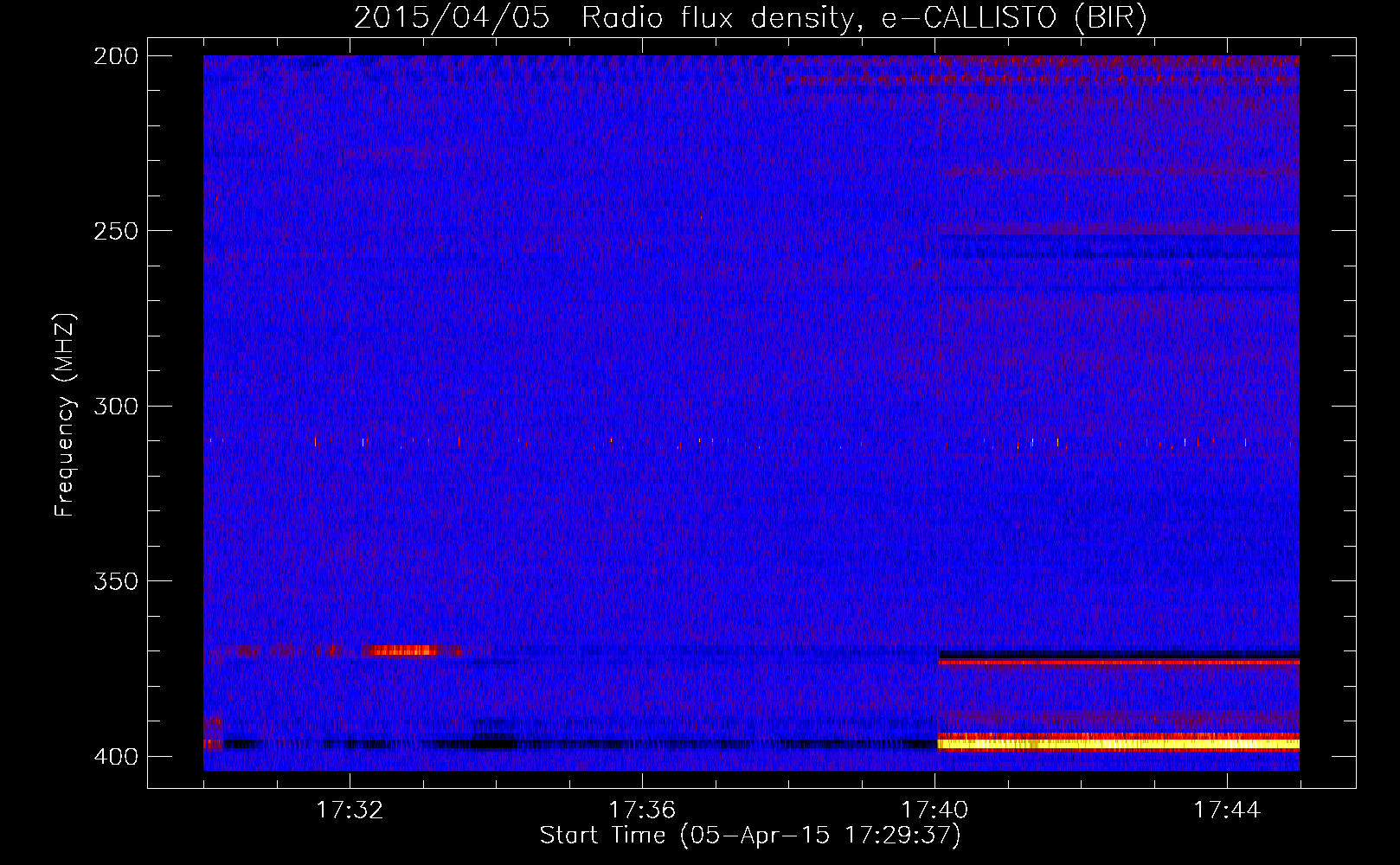
Task: Click the 17:32 time tick label
Action: point(350,811)
